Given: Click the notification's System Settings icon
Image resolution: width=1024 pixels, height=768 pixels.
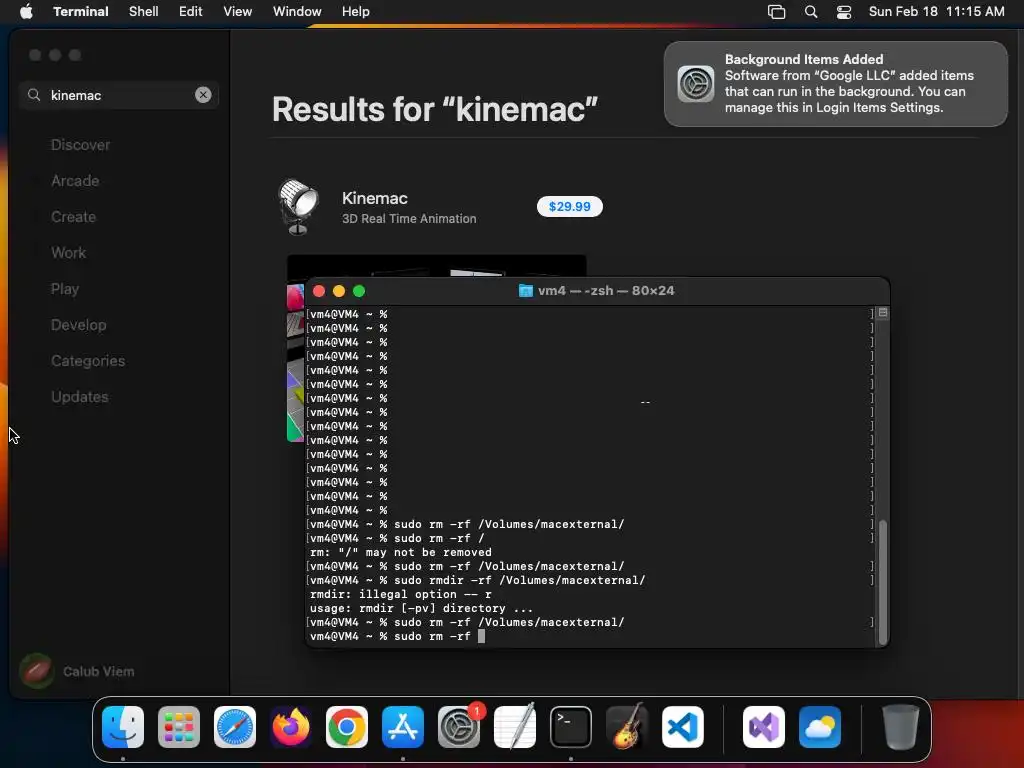Looking at the screenshot, I should (x=696, y=84).
